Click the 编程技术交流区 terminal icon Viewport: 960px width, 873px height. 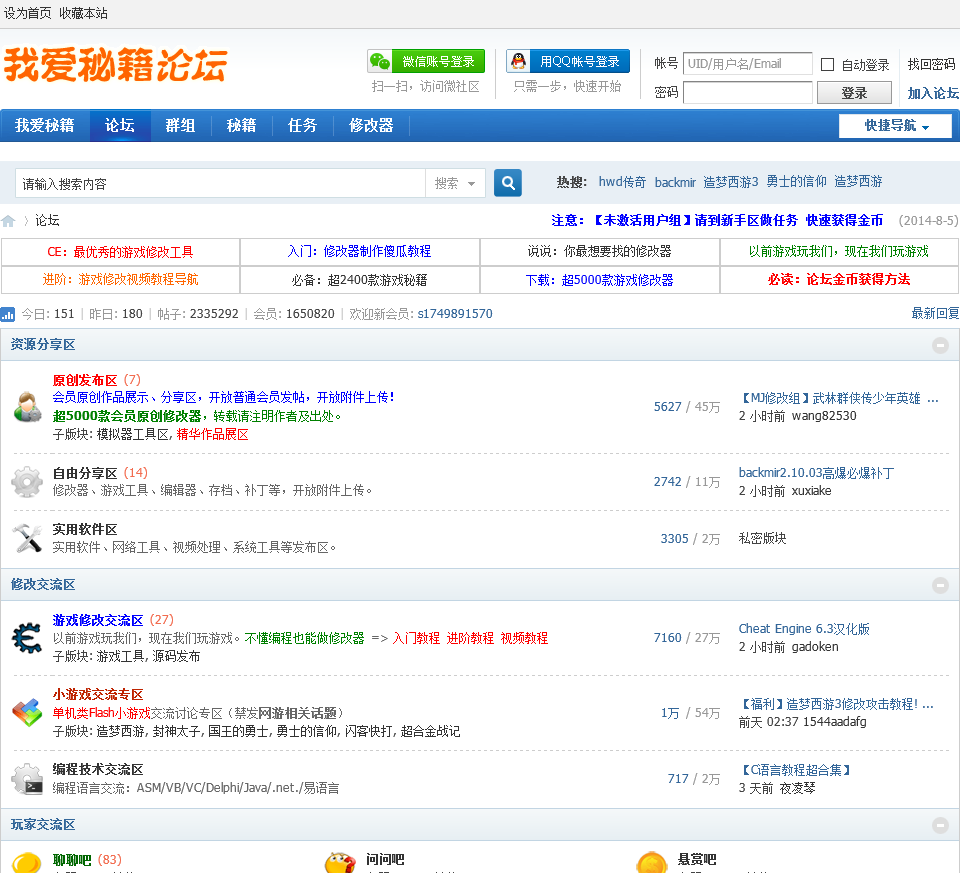27,779
